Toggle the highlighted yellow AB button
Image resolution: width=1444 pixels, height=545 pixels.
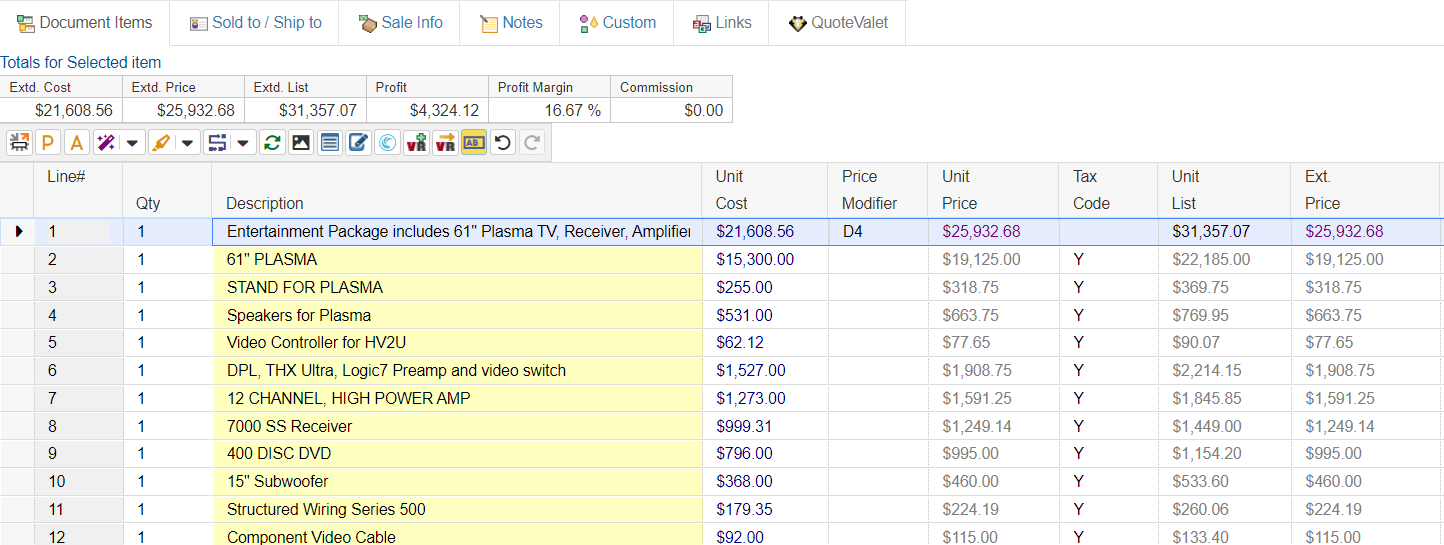coord(474,143)
